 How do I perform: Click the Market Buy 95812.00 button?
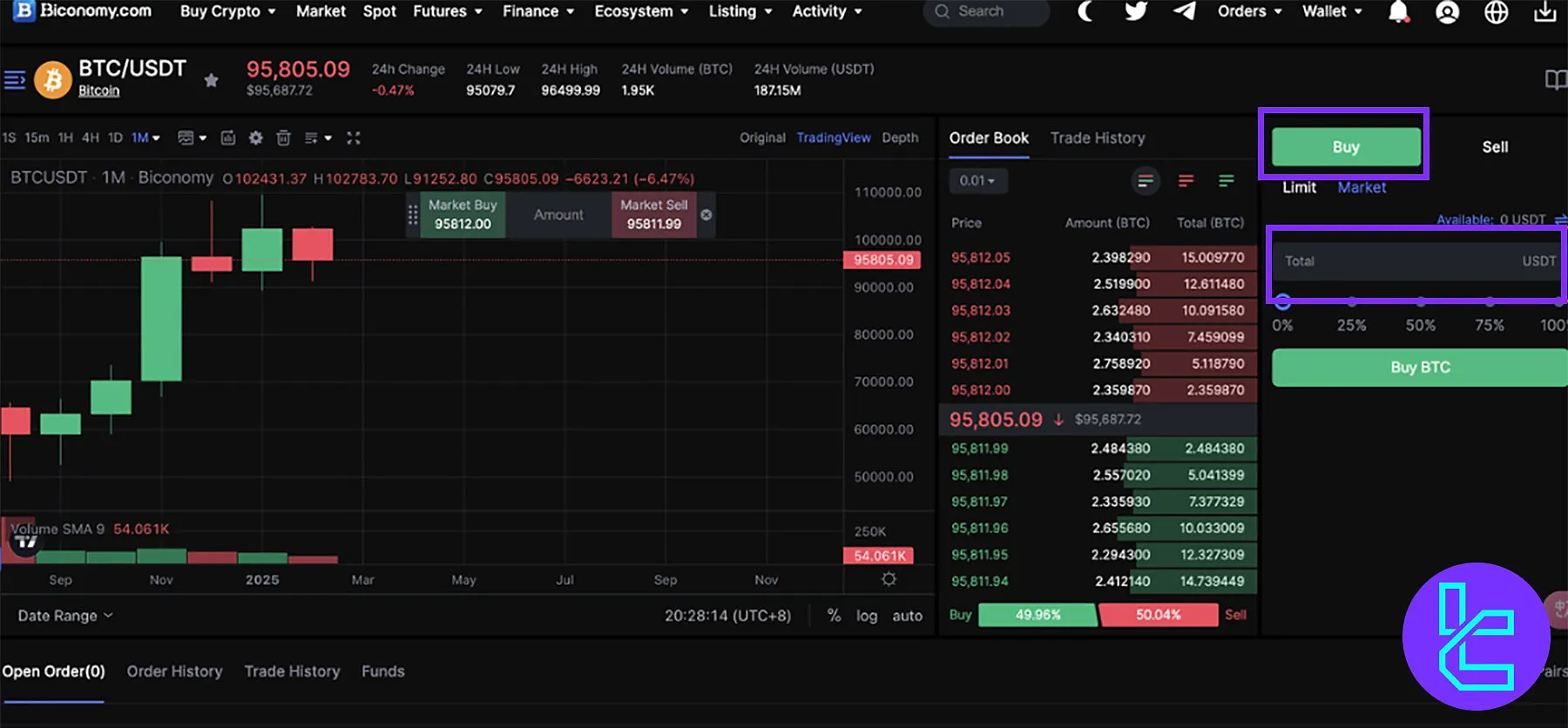coord(463,214)
